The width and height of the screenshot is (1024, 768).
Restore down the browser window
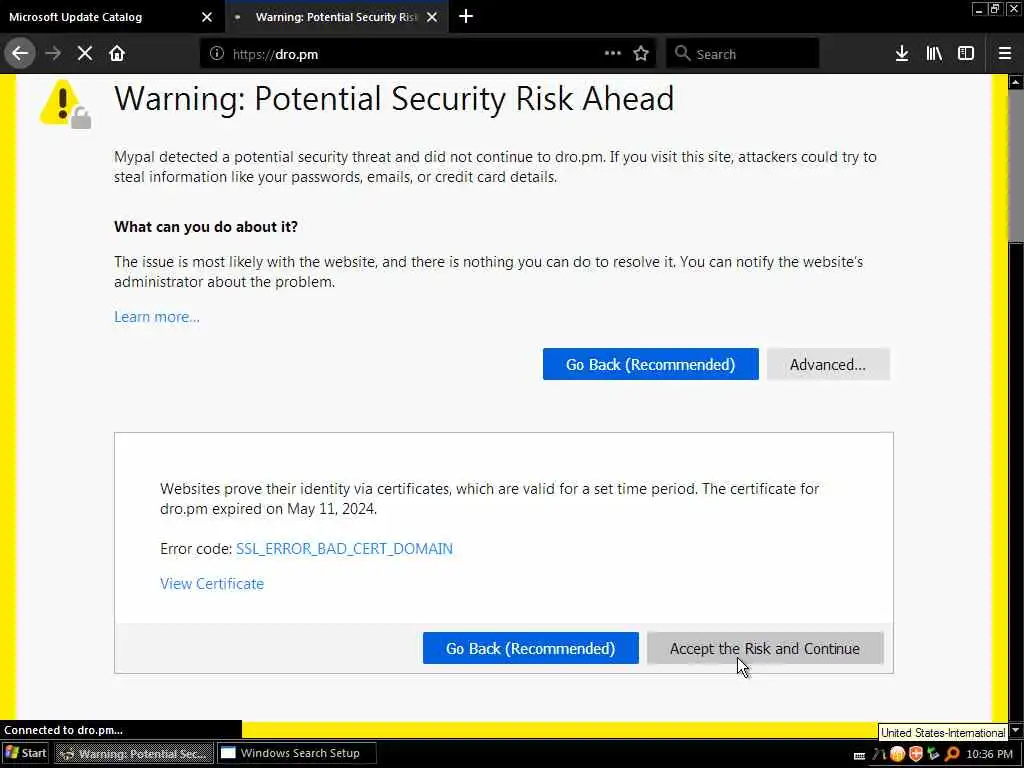(994, 8)
